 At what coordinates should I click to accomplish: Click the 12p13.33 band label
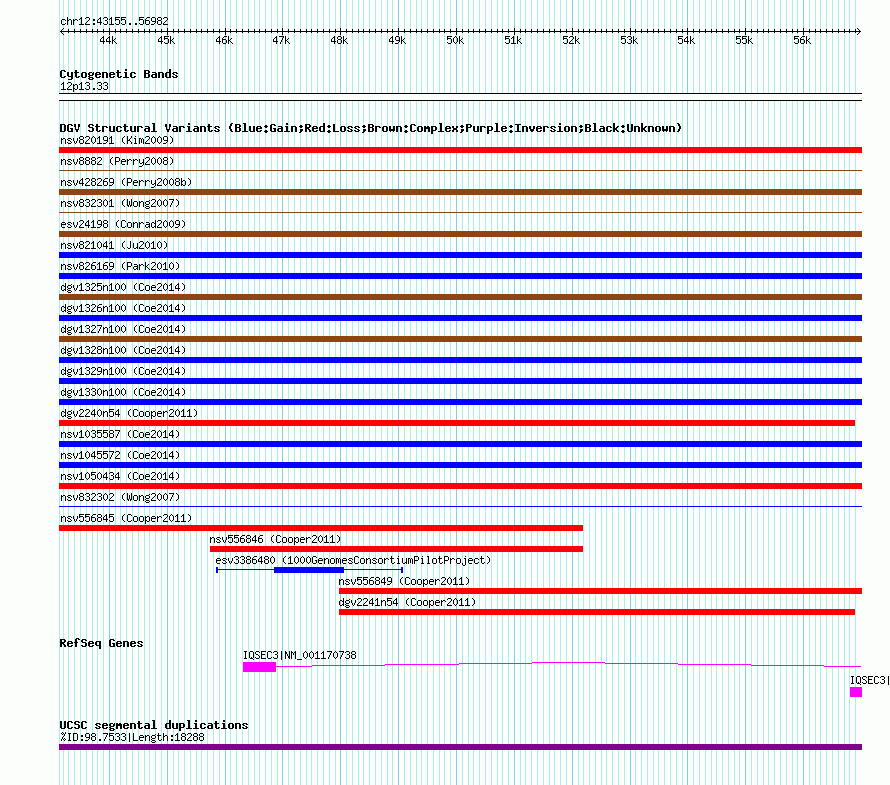click(84, 86)
